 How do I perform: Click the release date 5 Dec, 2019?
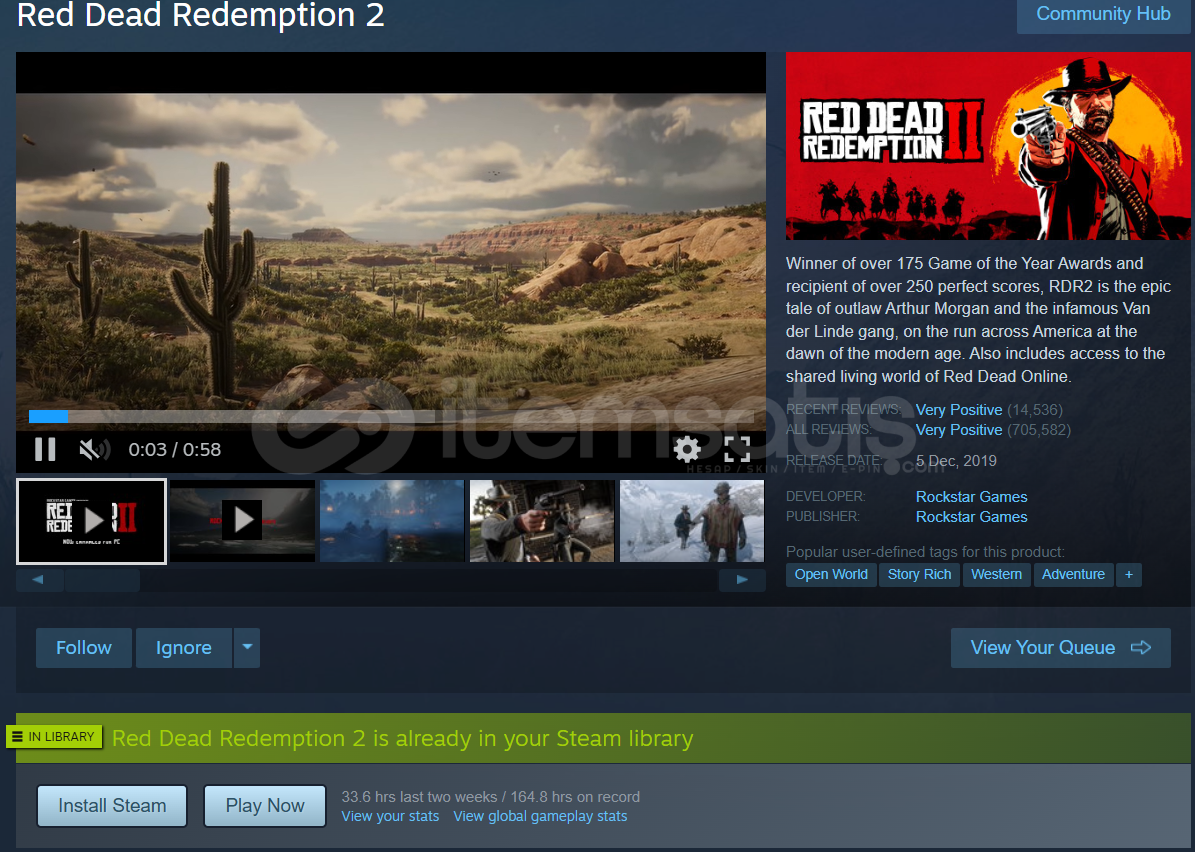(956, 461)
